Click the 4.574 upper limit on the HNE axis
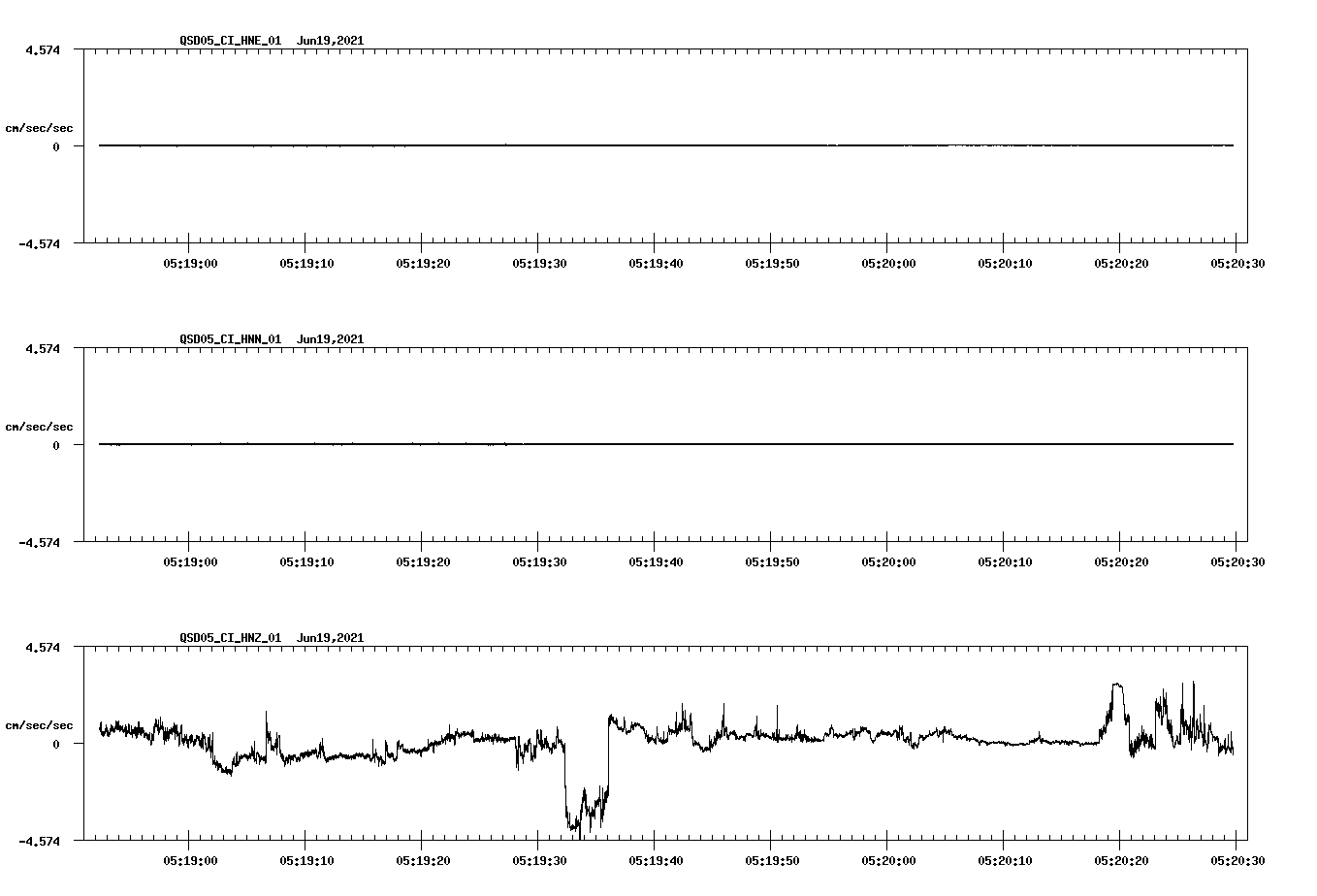 [x=42, y=49]
